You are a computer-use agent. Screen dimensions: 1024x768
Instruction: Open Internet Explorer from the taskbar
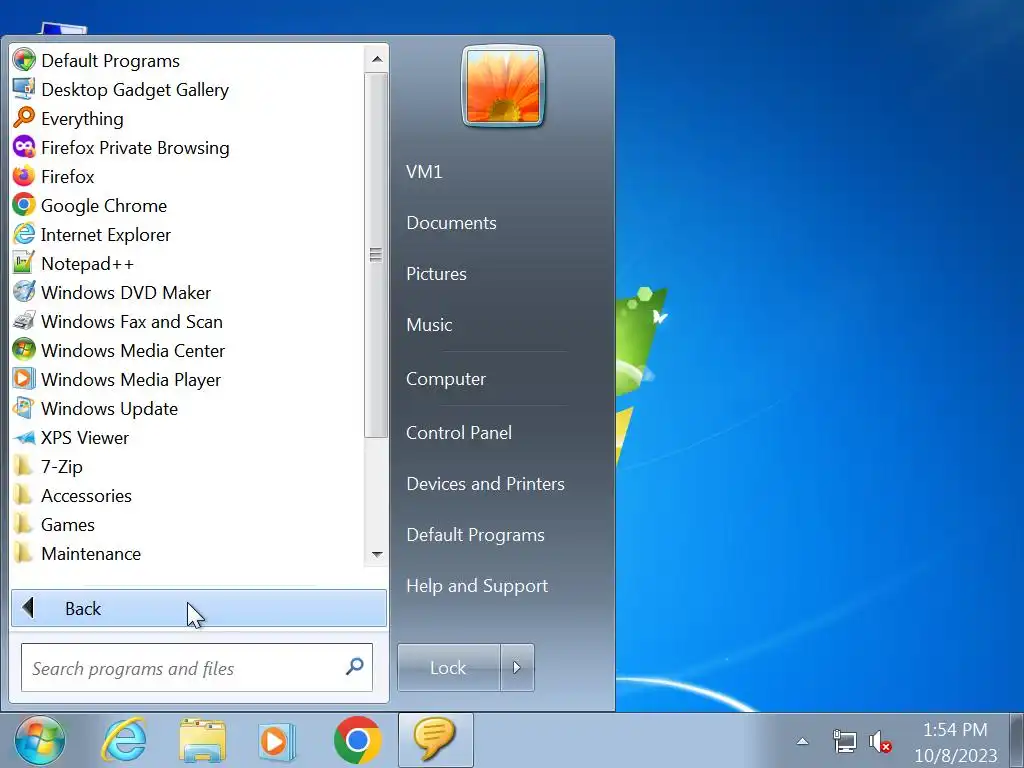point(124,741)
